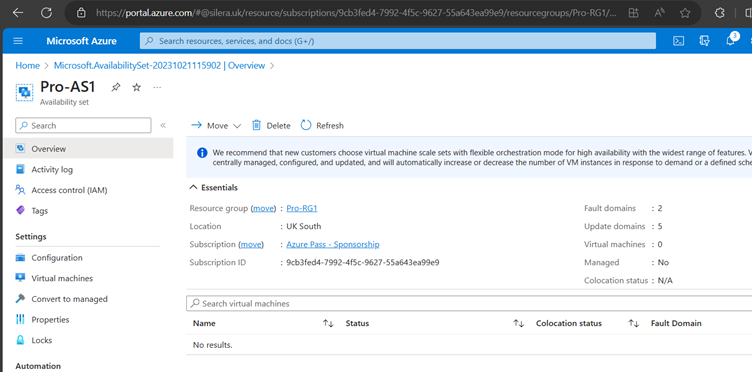
Task: Click the Access control people icon
Action: pos(20,189)
